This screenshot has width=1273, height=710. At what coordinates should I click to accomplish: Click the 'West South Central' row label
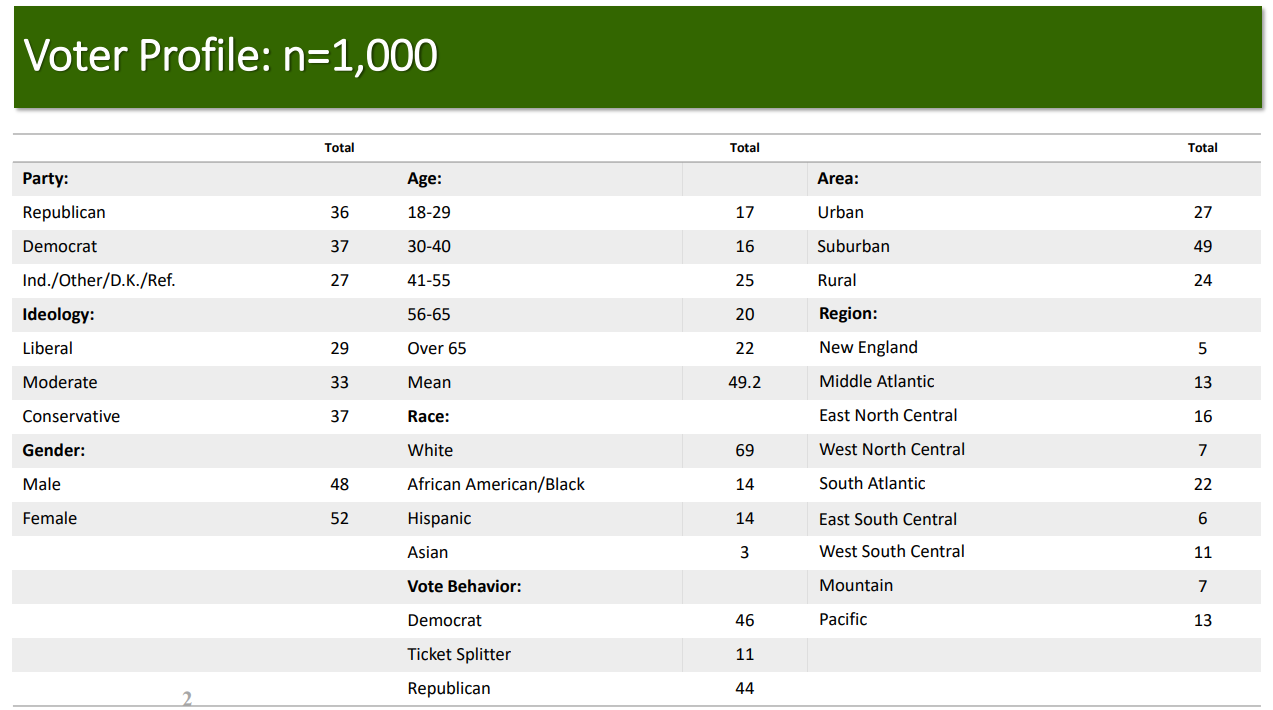[x=892, y=552]
